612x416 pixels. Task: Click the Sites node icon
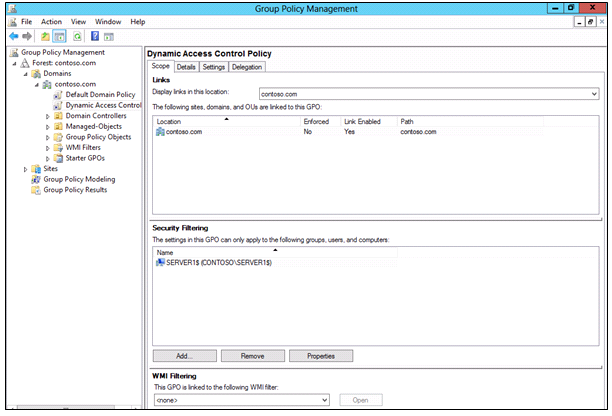[36, 169]
